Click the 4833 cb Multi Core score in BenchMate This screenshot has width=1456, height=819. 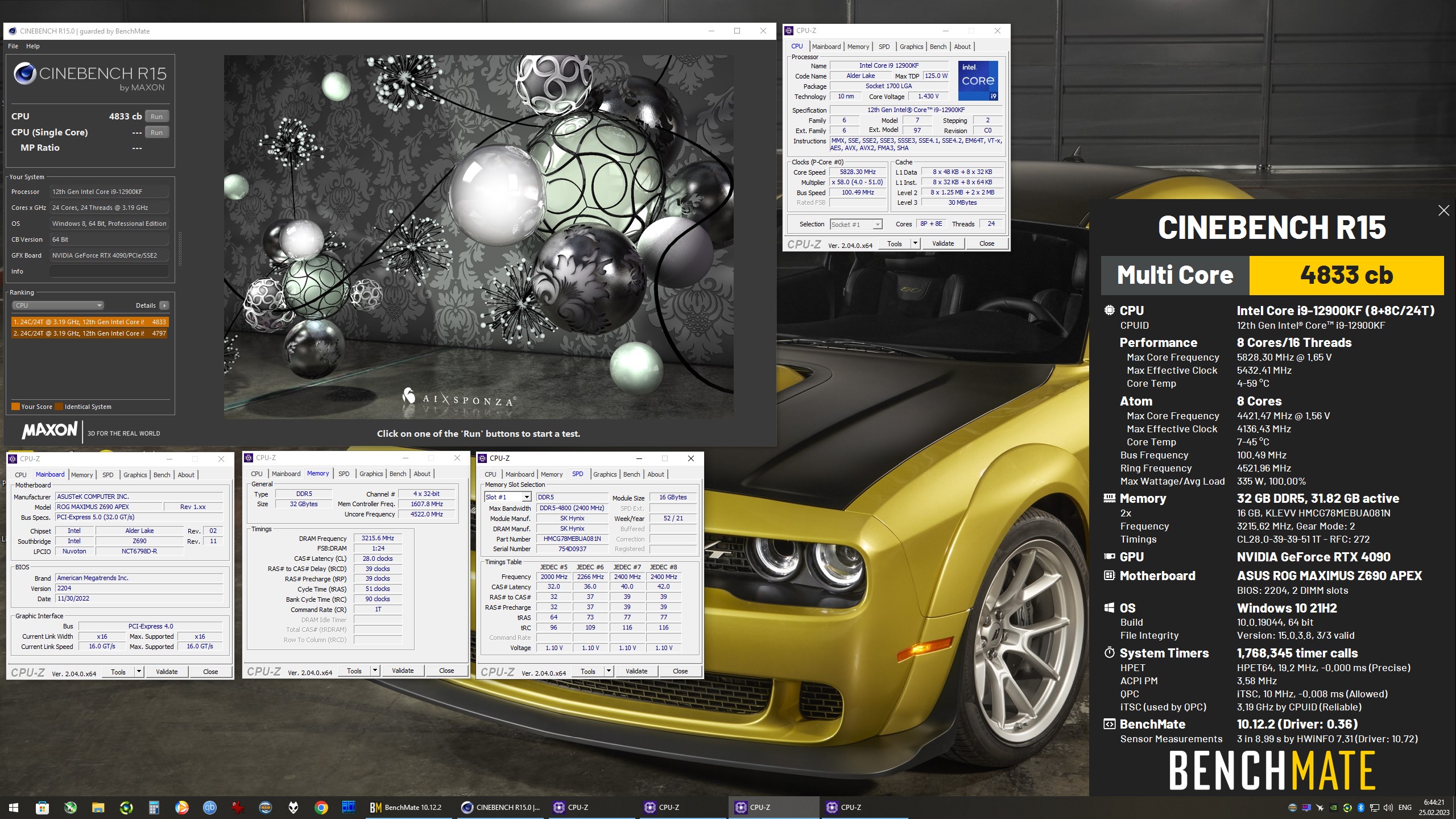pos(1346,275)
